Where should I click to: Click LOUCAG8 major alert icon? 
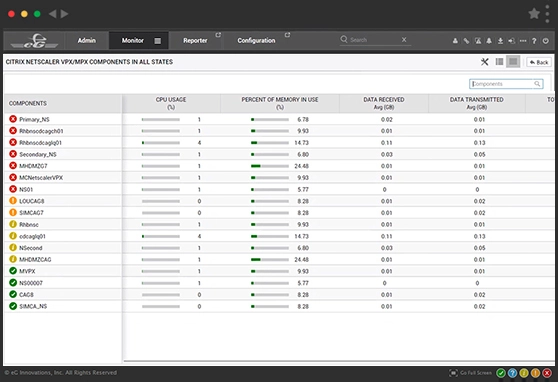[x=13, y=201]
